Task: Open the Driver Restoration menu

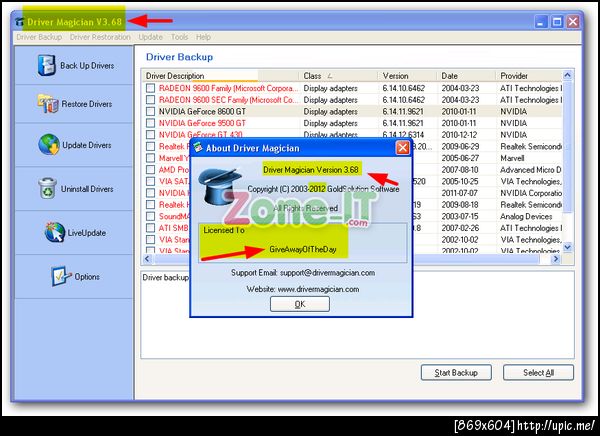Action: 100,37
